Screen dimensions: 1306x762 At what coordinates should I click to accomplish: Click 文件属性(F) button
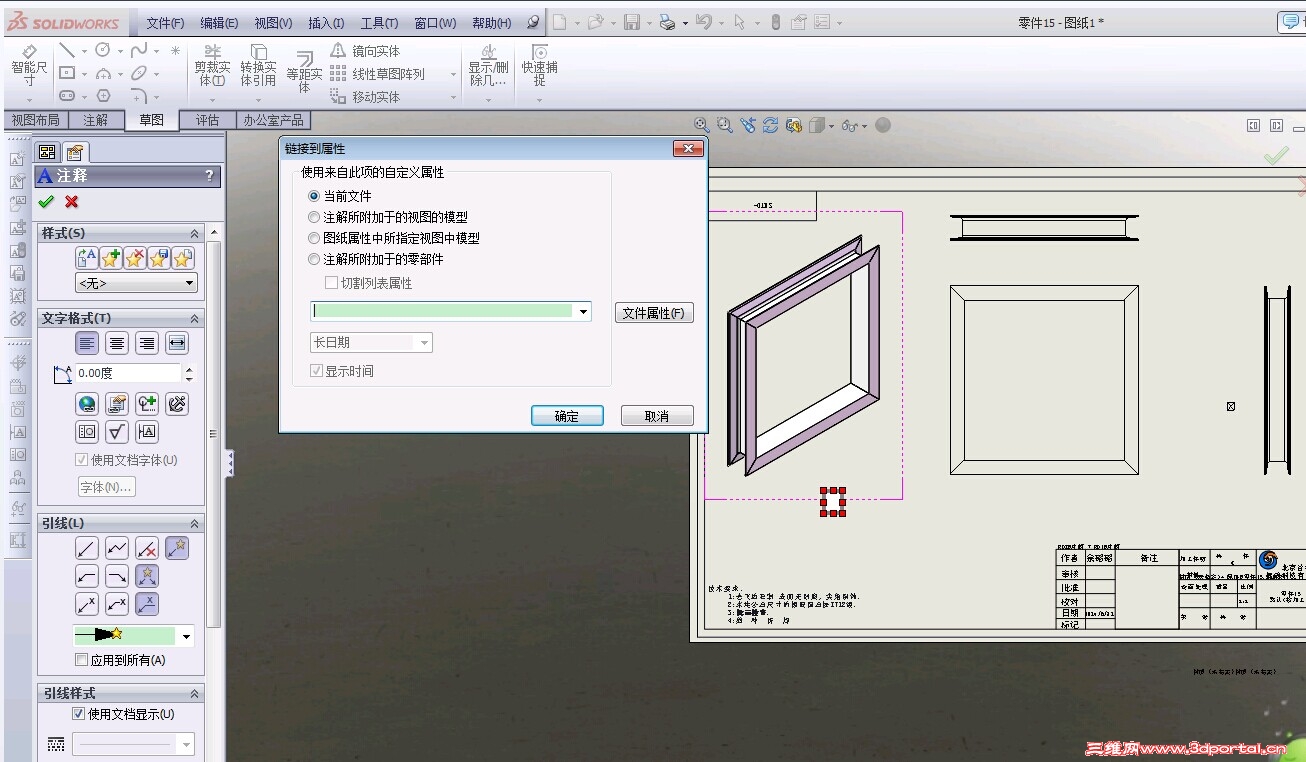[x=654, y=313]
